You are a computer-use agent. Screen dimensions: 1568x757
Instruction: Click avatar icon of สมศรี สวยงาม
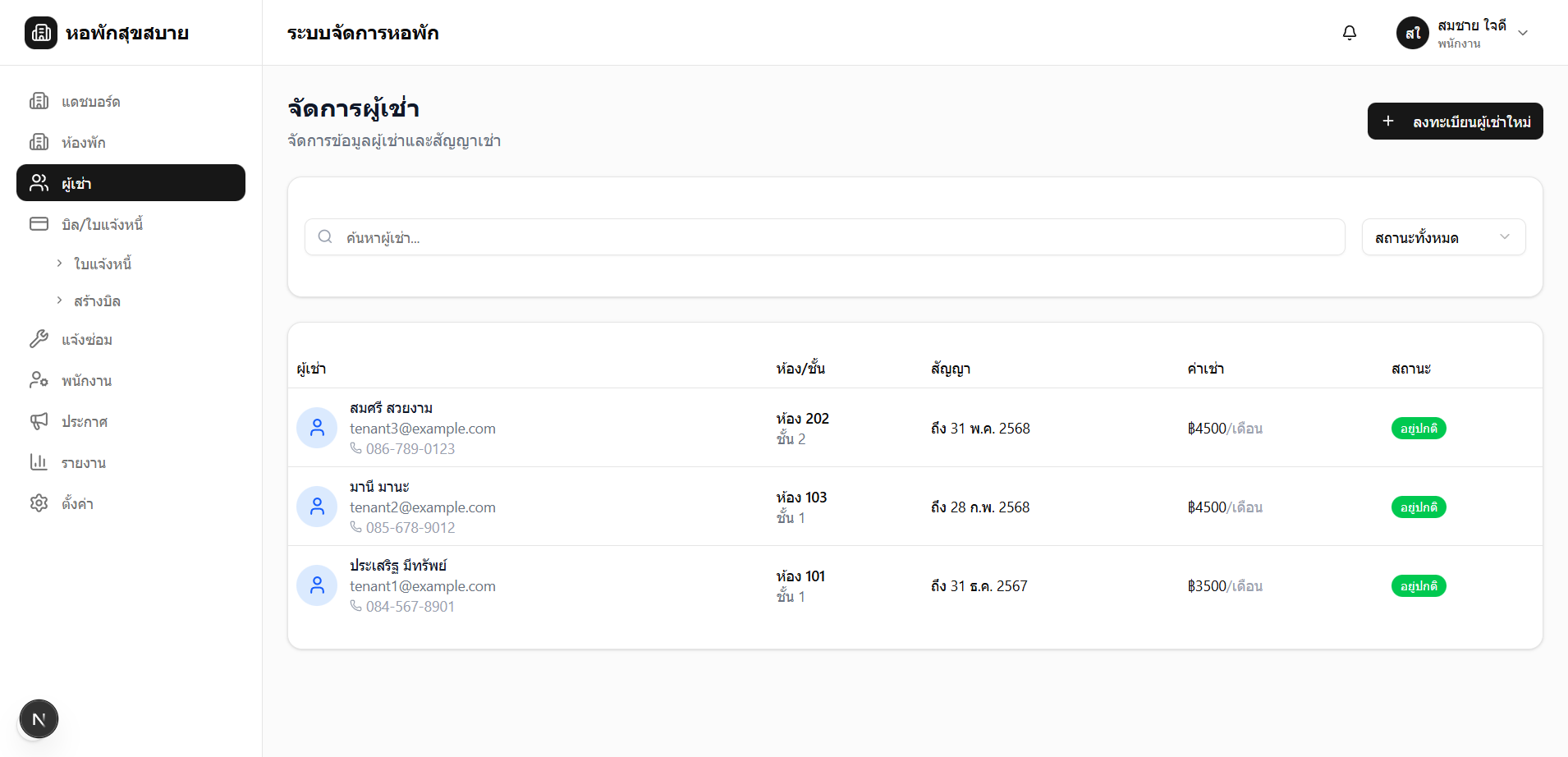(x=317, y=428)
